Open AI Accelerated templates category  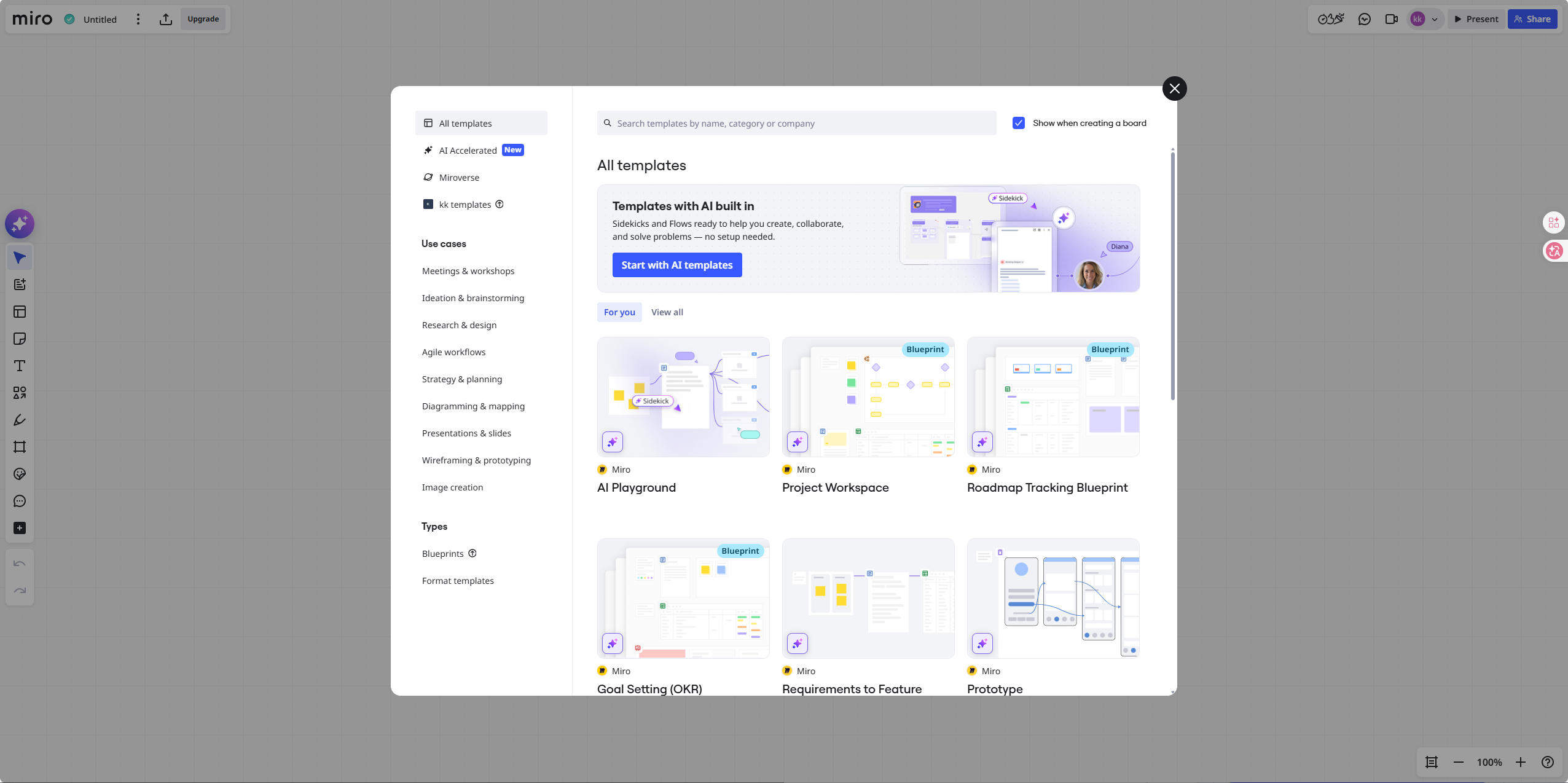coord(481,150)
